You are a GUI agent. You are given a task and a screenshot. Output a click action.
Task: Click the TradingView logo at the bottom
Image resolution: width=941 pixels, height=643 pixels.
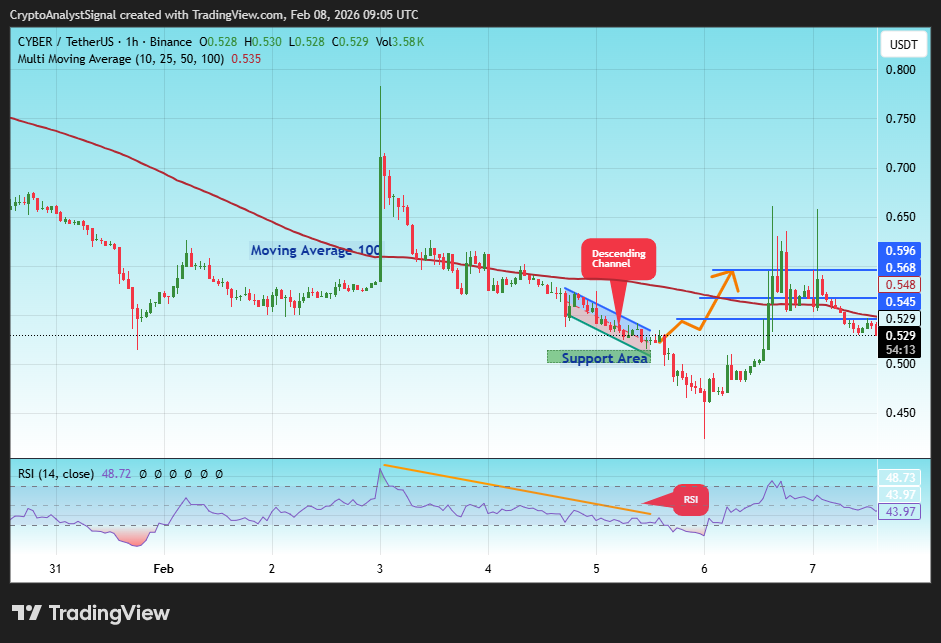[91, 613]
